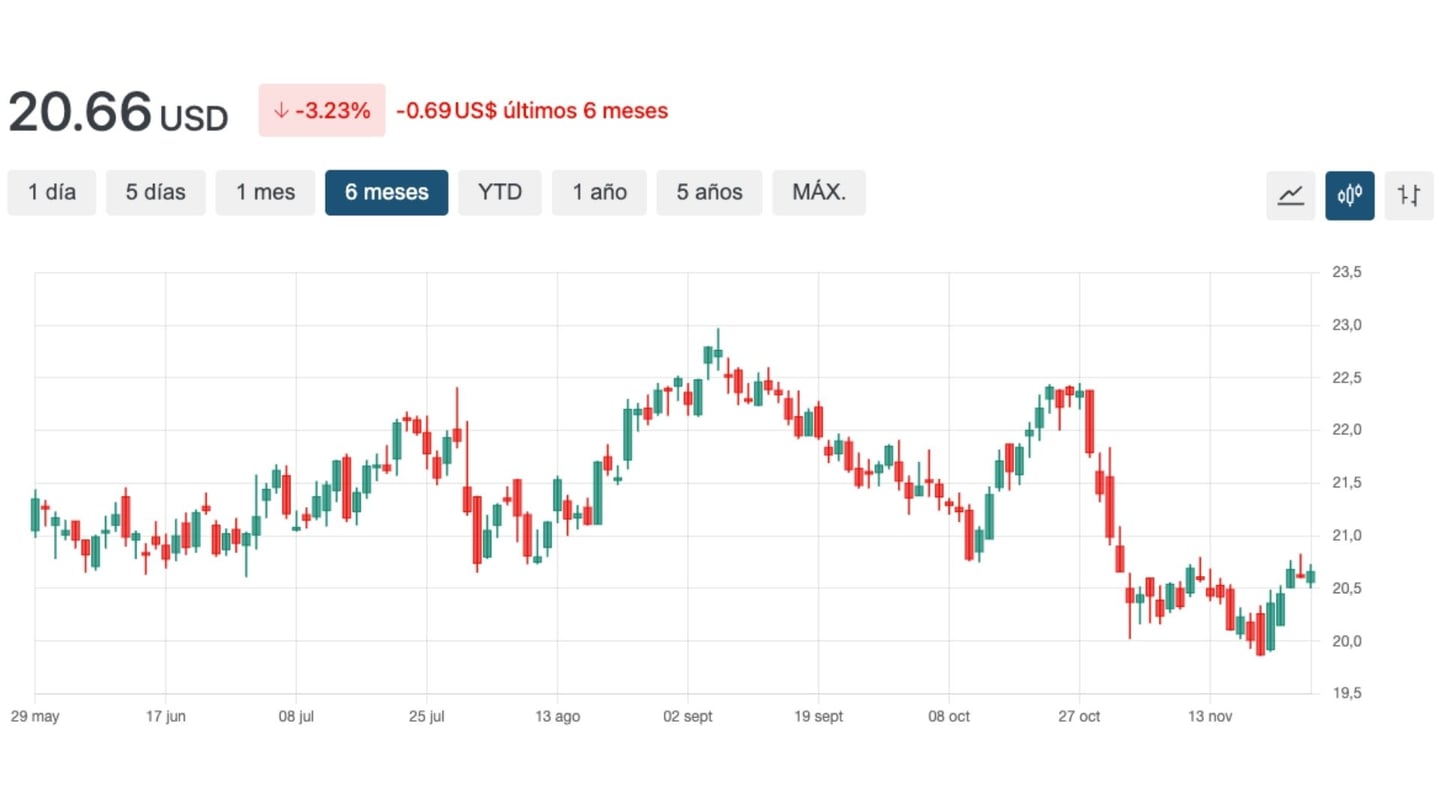Click the 20.66 USD price text
Image resolution: width=1440 pixels, height=810 pixels.
118,112
